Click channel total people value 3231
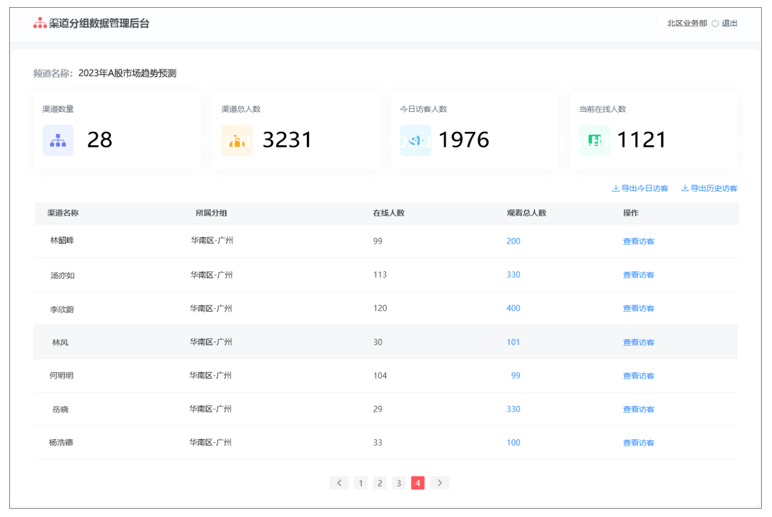Screen dimensions: 772x517 (x=287, y=140)
